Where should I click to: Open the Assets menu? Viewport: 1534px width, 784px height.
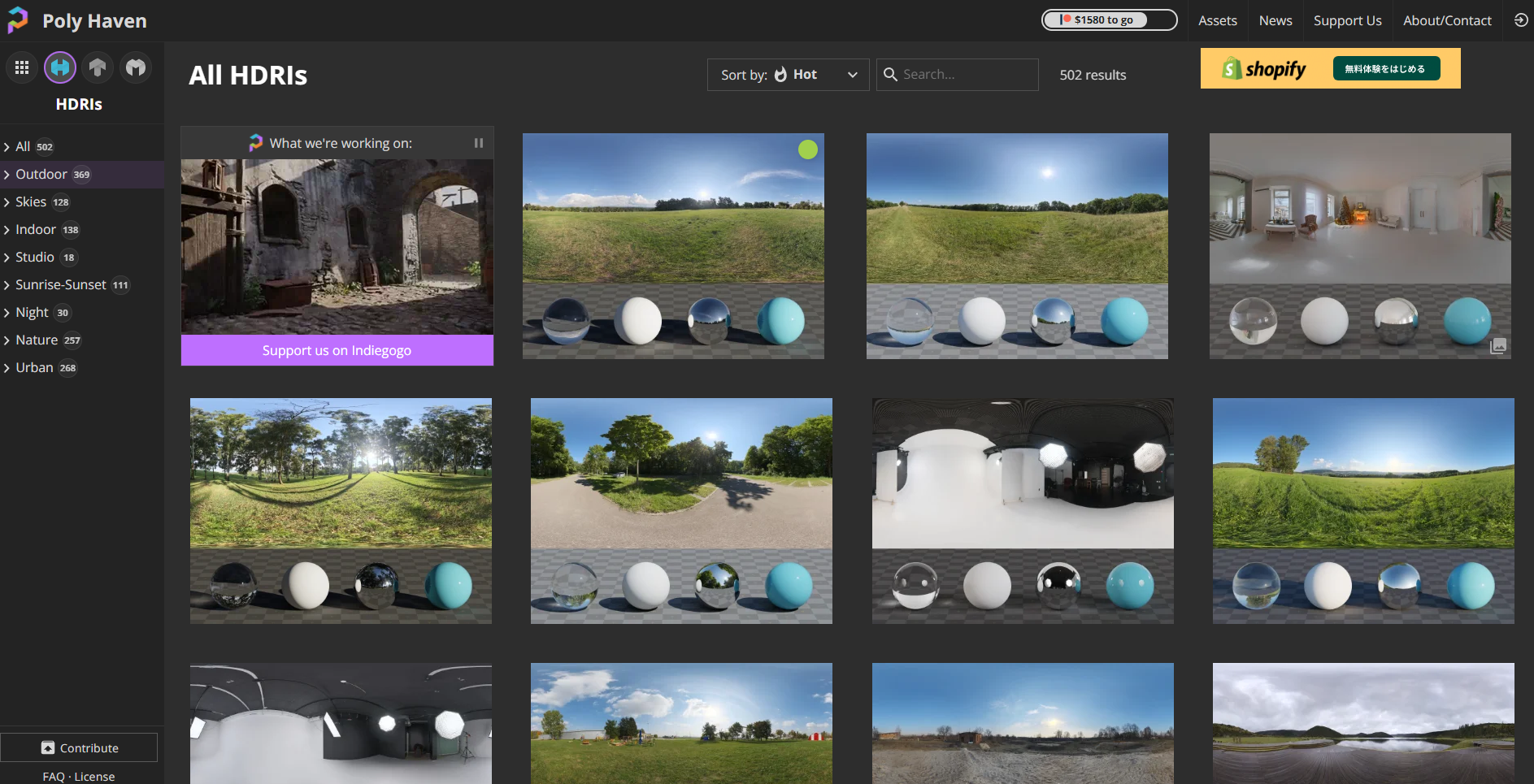coord(1217,20)
